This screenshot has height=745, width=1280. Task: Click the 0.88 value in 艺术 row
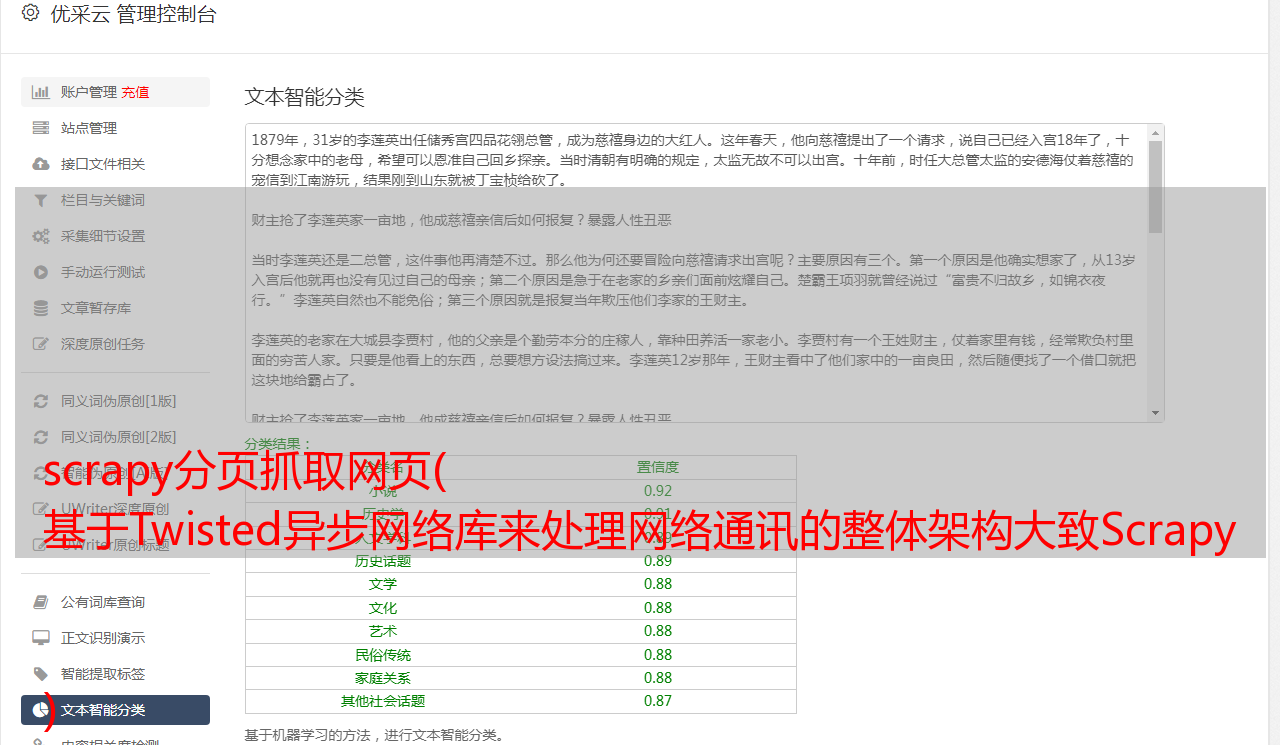[658, 631]
